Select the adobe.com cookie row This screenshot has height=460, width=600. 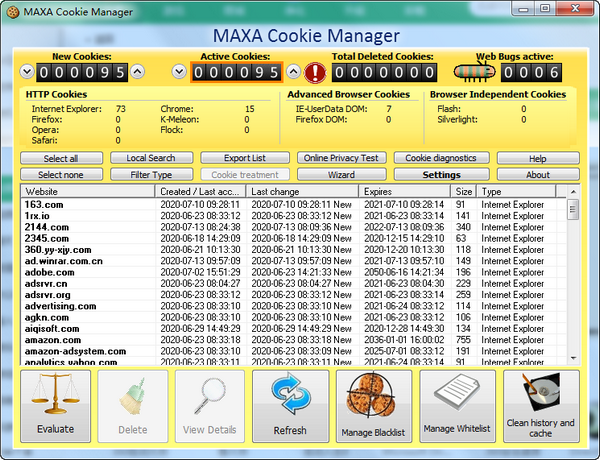coord(293,272)
